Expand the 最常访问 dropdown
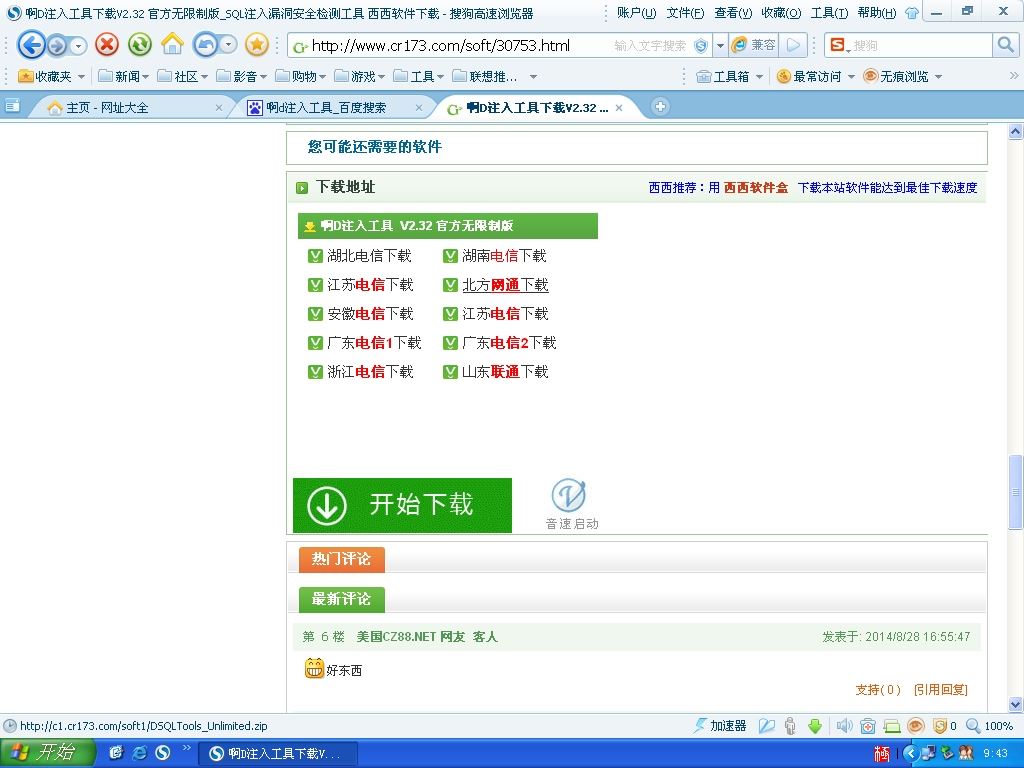This screenshot has width=1024, height=768. point(851,77)
